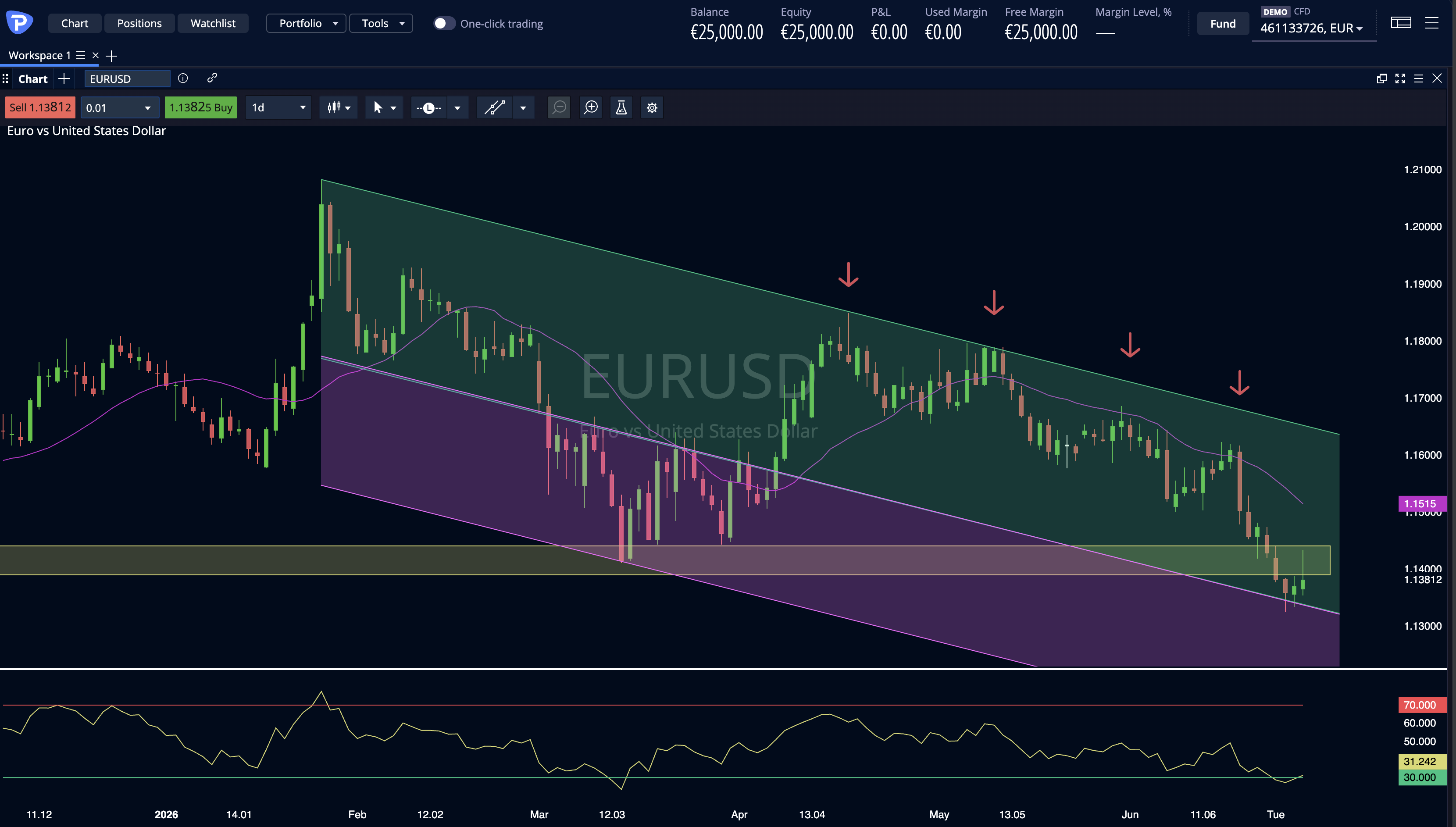Grab the chart panel drag handle
This screenshot has height=827, width=1456.
(5, 78)
